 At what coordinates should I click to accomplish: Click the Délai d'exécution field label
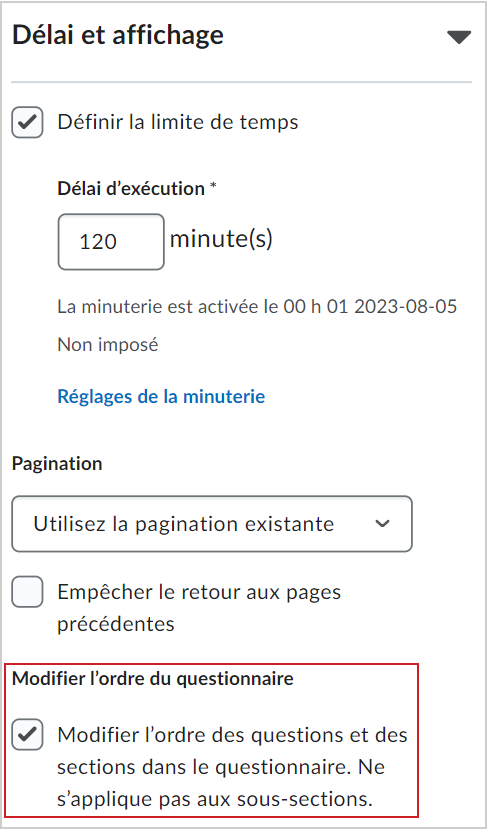pos(131,188)
